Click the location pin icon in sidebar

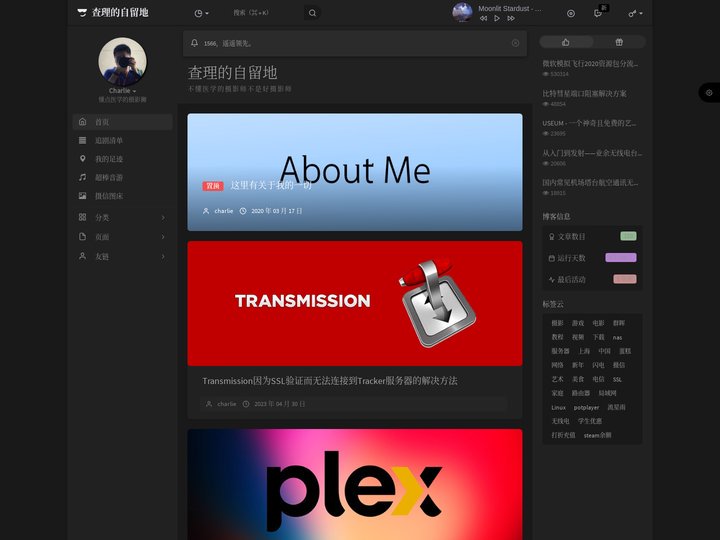(x=83, y=158)
